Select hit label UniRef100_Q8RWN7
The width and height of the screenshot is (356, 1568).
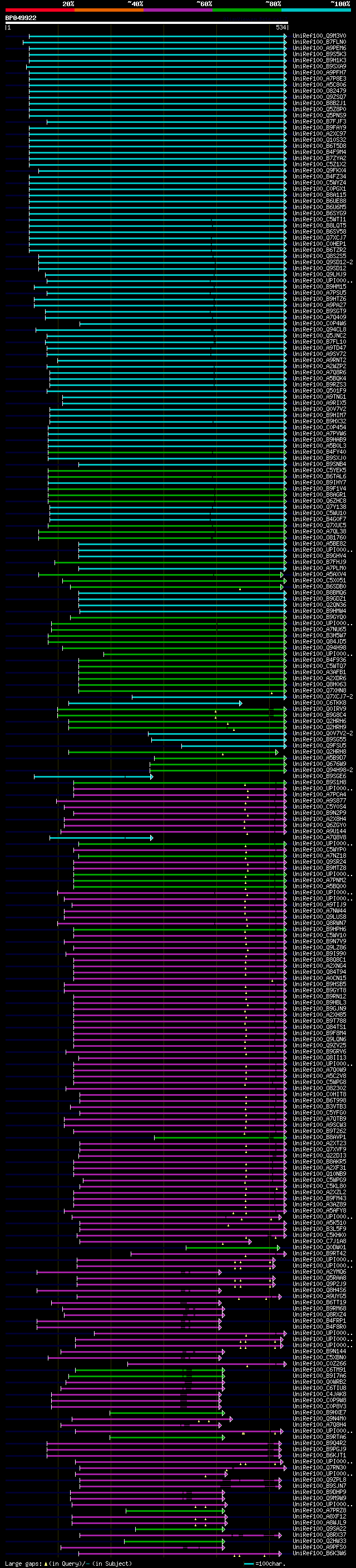point(319,923)
